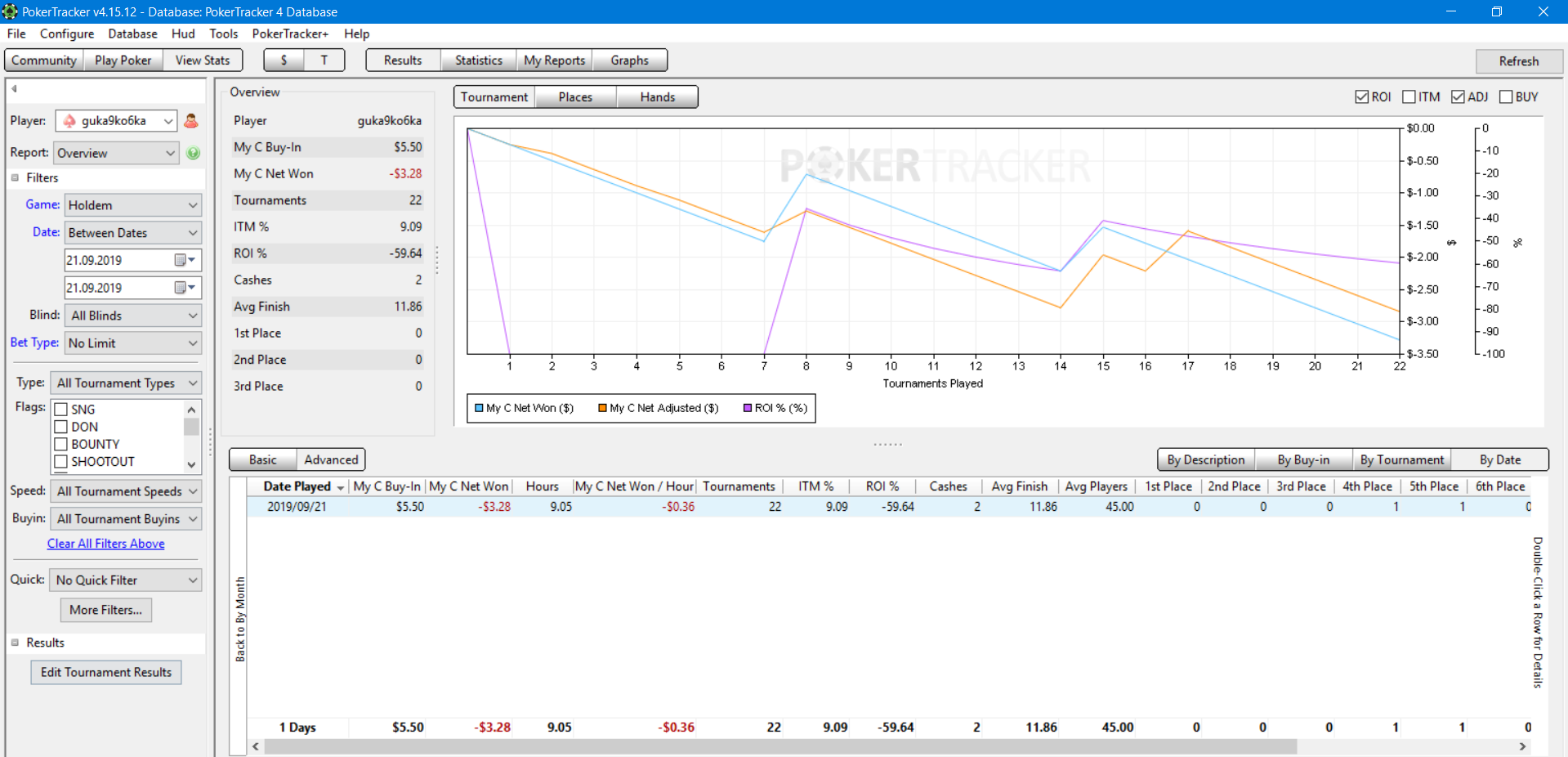Switch to tournament mode with T button
Viewport: 1568px width, 757px height.
pos(324,60)
